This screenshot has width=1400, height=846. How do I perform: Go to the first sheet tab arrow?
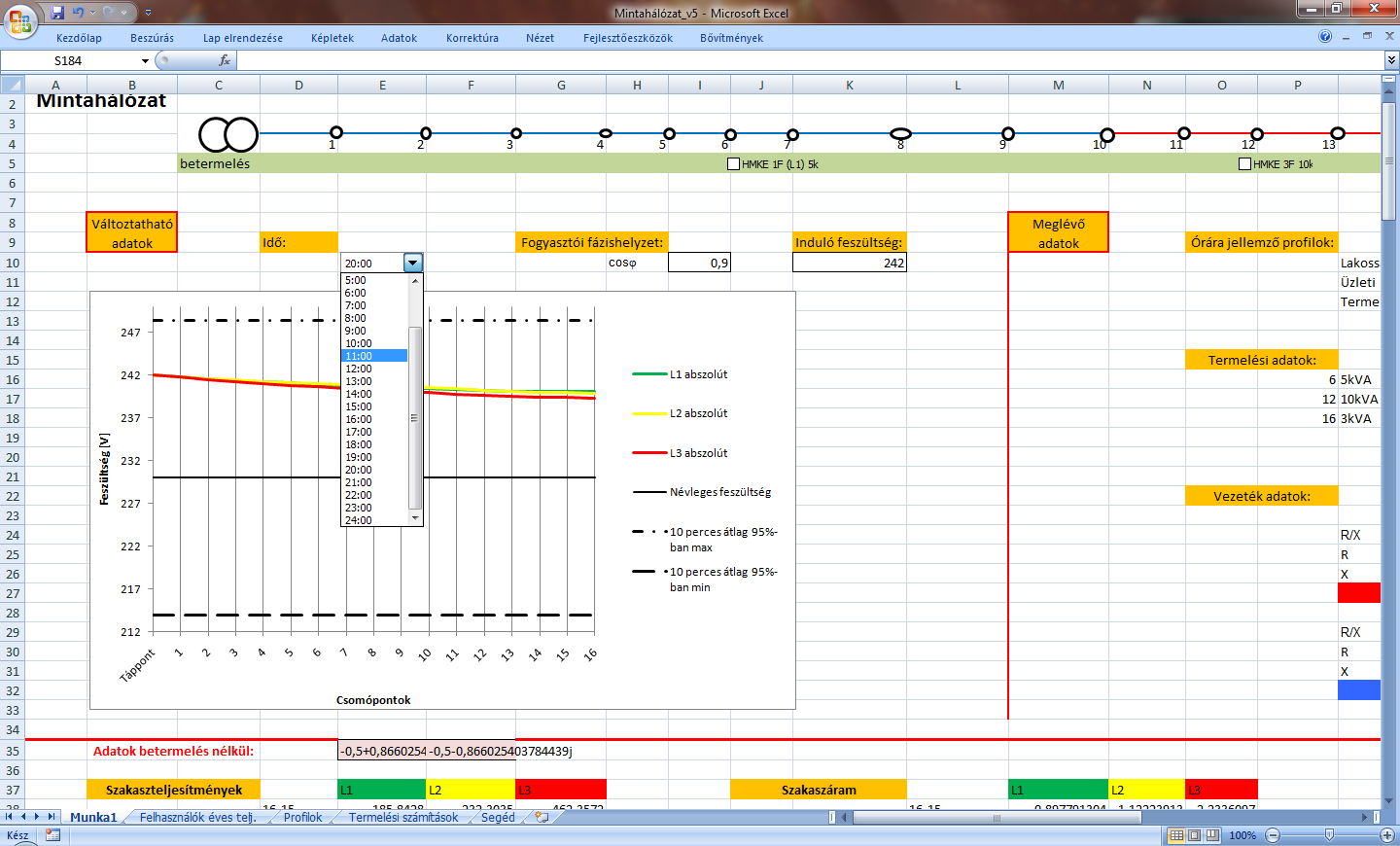[x=11, y=817]
